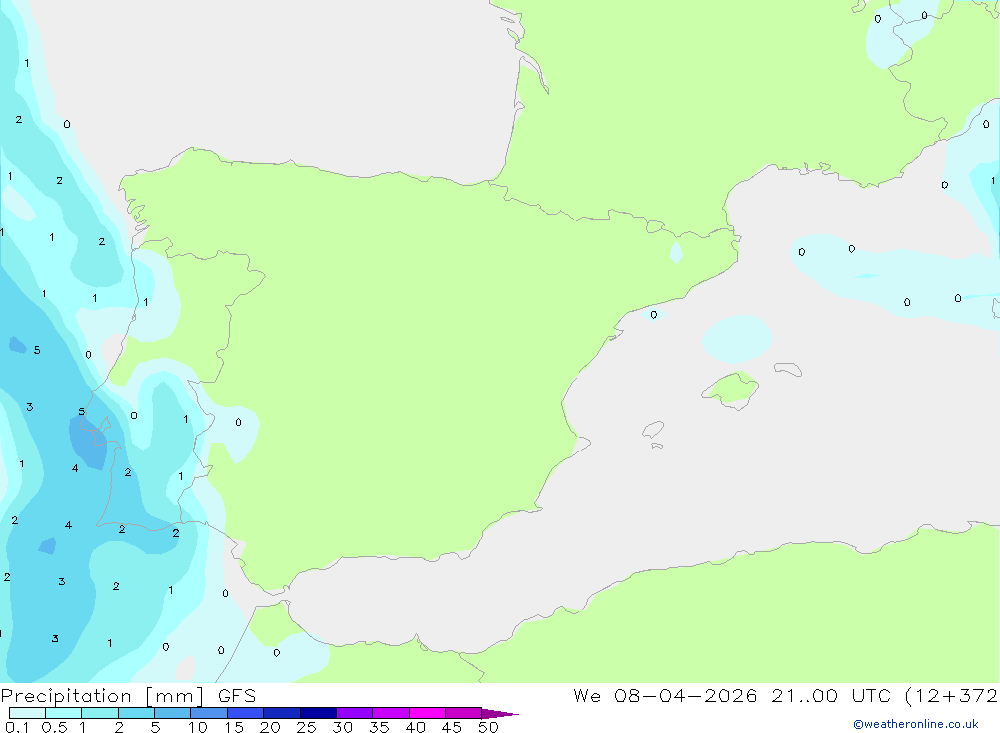Click the "35" legend label

click(379, 727)
